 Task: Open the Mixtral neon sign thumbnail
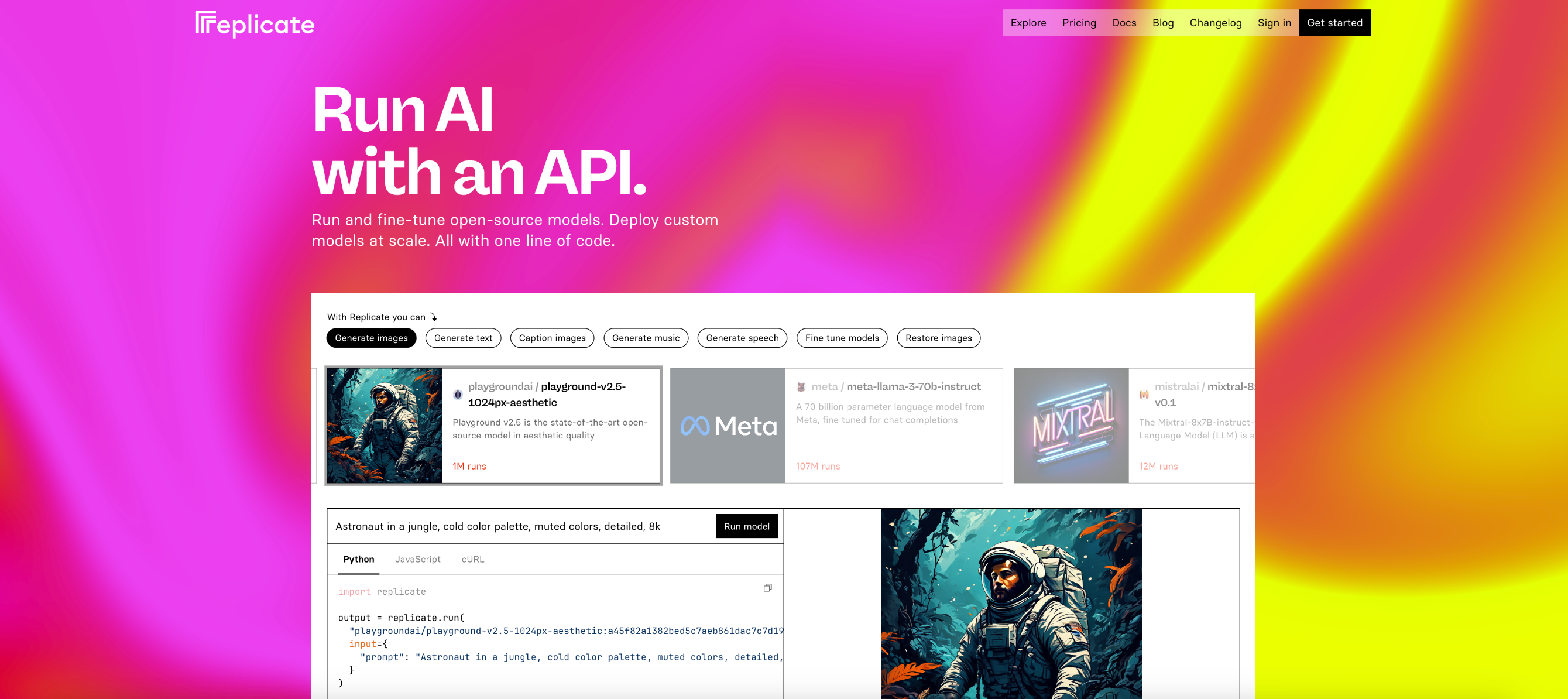1071,426
